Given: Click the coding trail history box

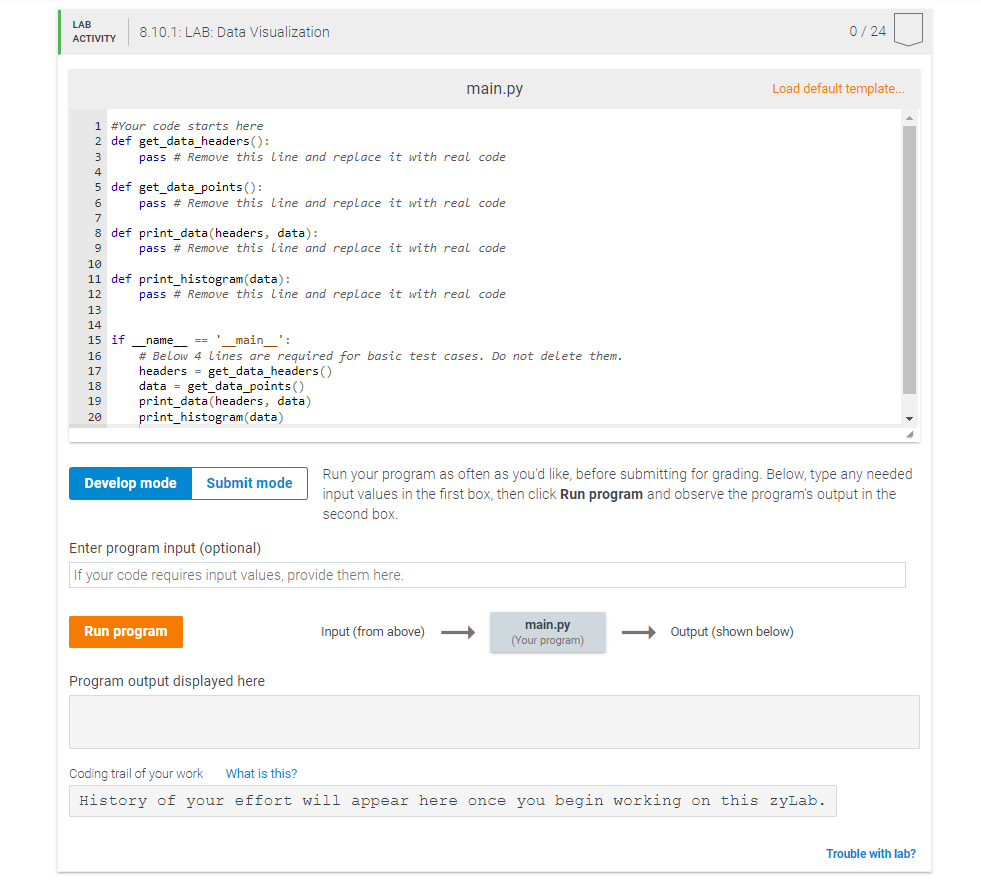Looking at the screenshot, I should [x=453, y=801].
